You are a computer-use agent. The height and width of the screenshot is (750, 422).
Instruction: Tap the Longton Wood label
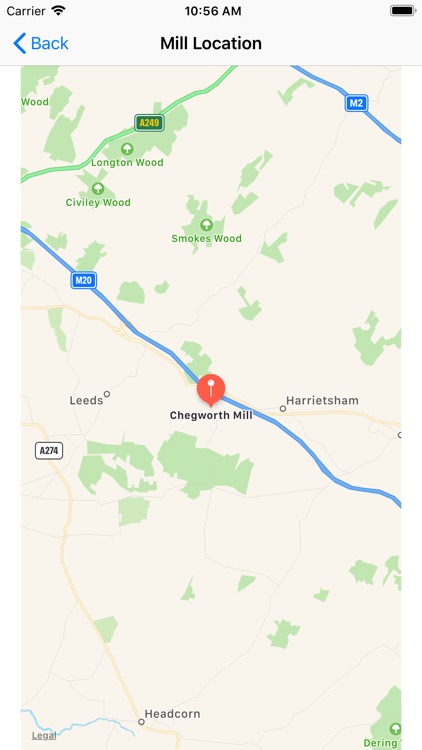[127, 163]
